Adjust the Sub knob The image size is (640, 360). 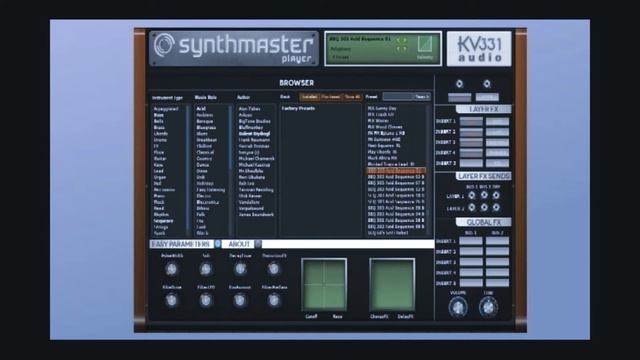tap(206, 269)
